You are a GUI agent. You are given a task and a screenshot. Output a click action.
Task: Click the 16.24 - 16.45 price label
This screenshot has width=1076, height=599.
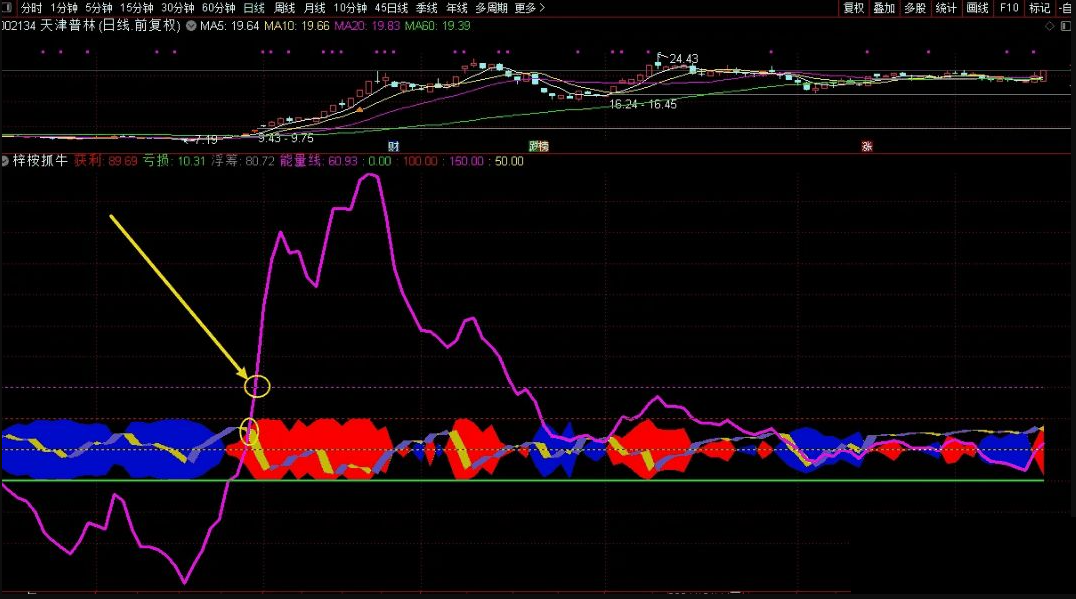coord(643,104)
